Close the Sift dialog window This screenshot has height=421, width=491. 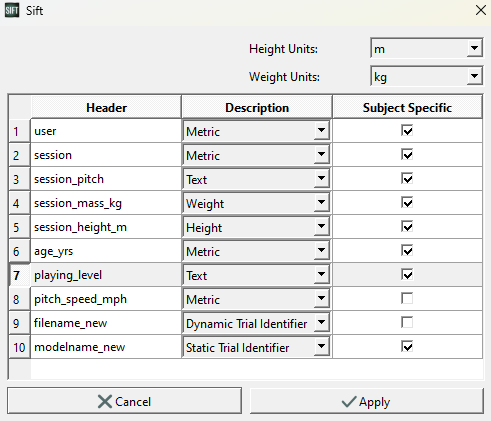(x=481, y=10)
